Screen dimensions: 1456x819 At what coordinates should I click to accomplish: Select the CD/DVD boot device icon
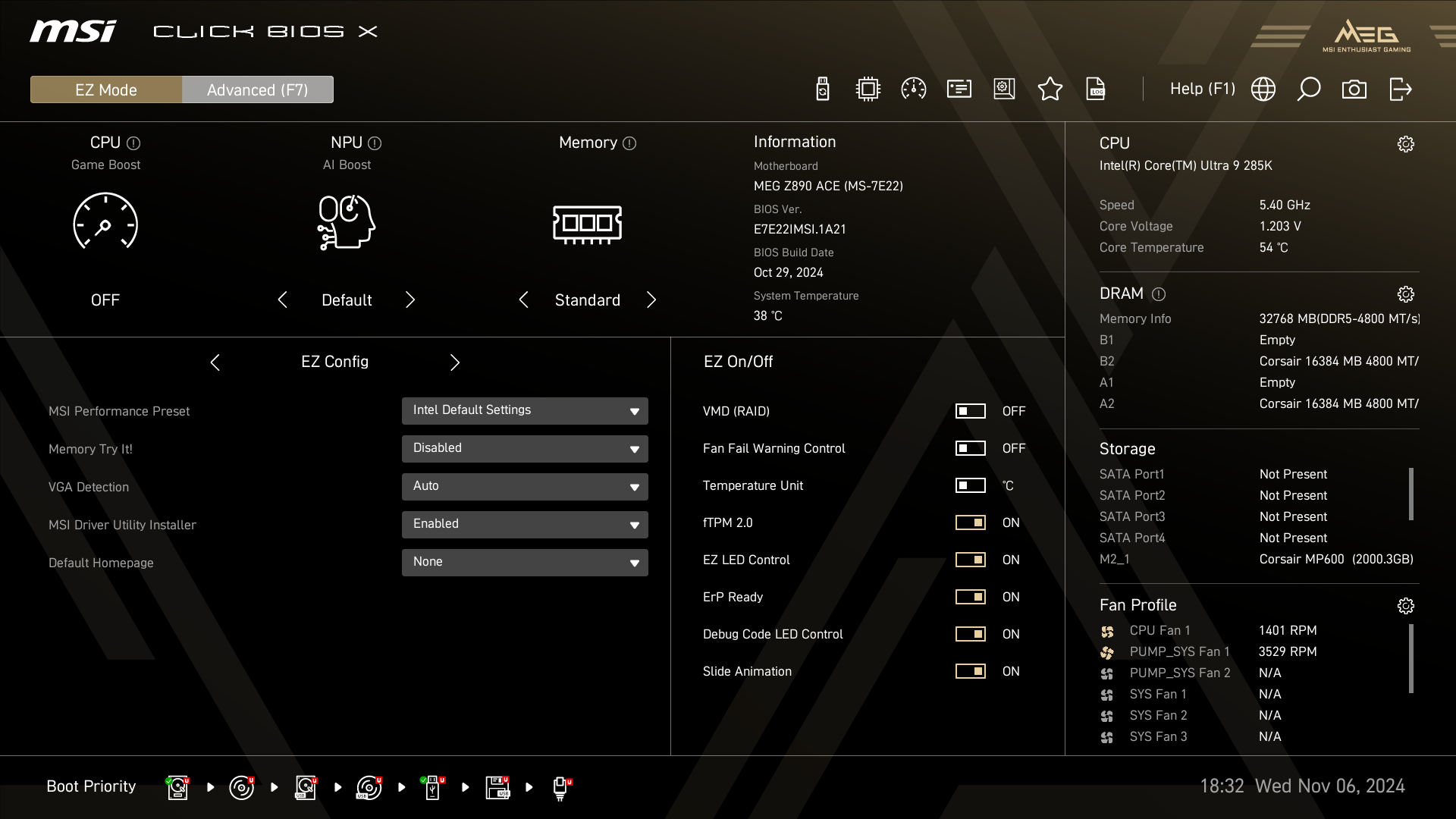242,787
